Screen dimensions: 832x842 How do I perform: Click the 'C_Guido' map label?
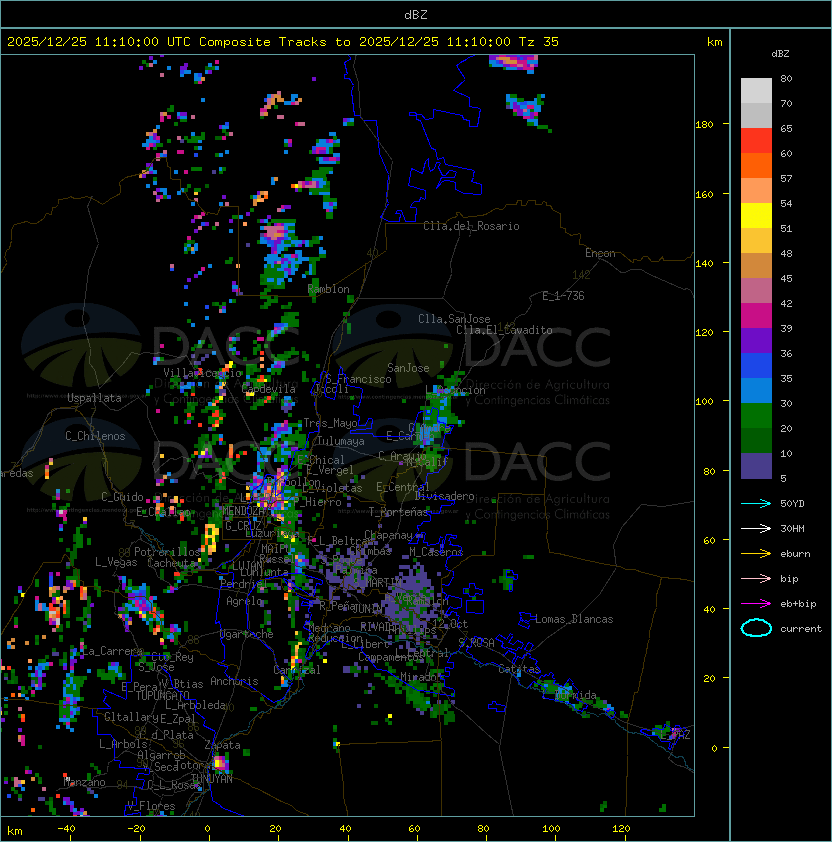(122, 497)
